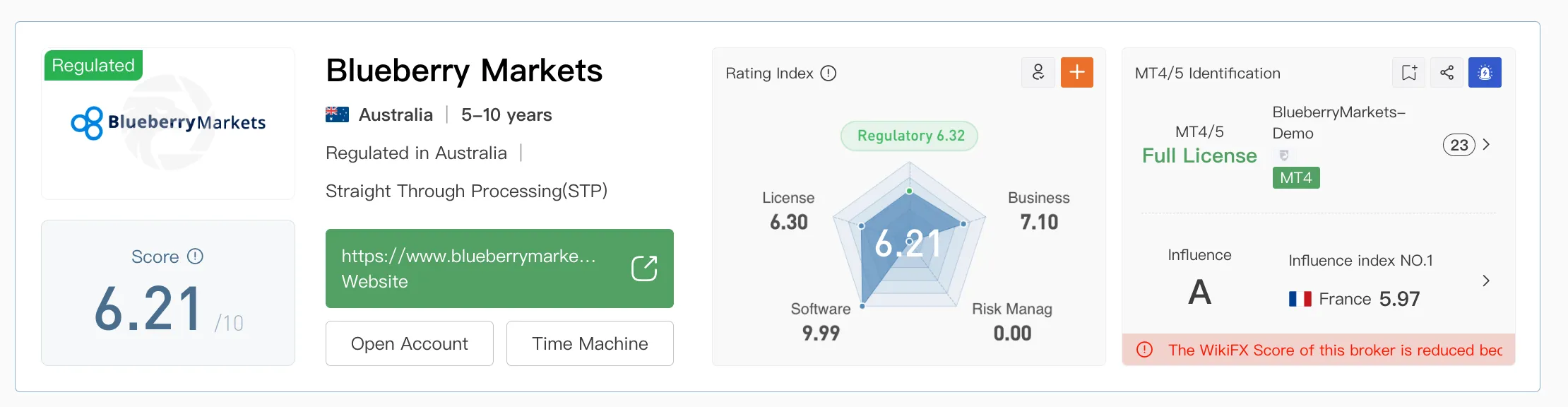This screenshot has height=407, width=1568.
Task: Open the 23 servers count badge
Action: tap(1459, 145)
